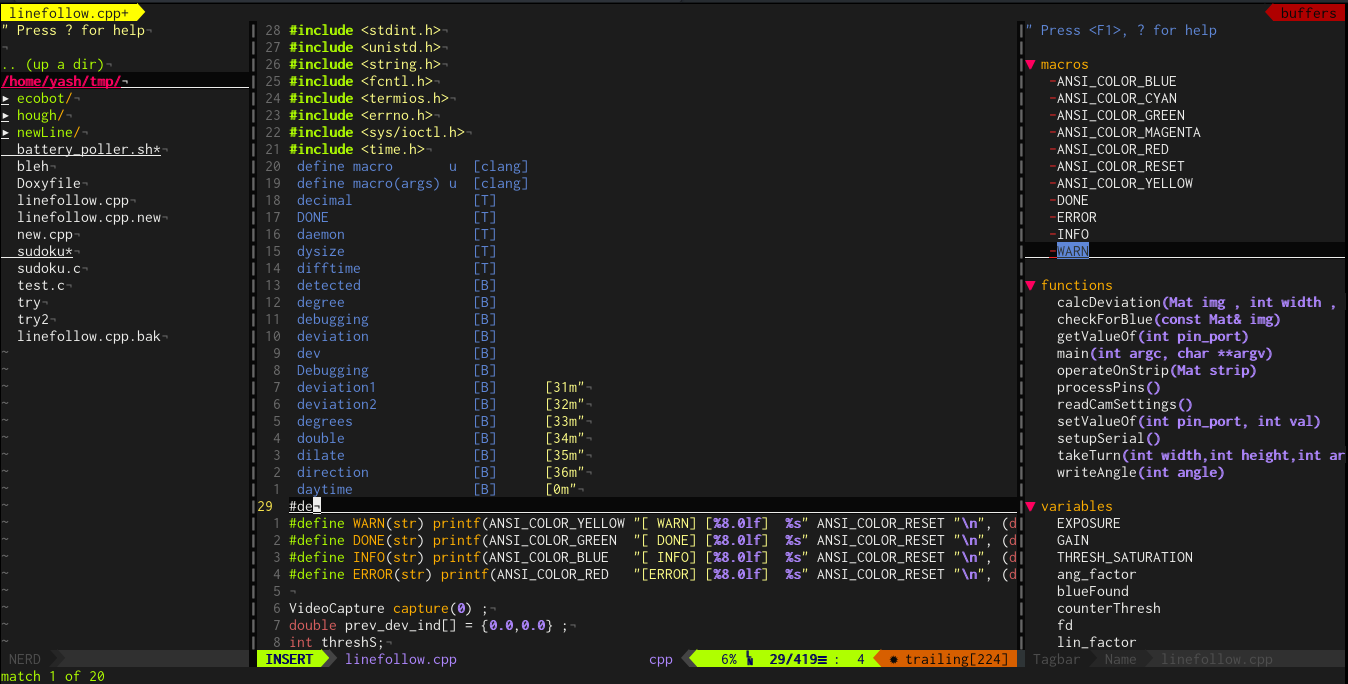Screen dimensions: 1348x684
Task: Jump to setupSerial function tag
Action: pyautogui.click(x=1109, y=438)
